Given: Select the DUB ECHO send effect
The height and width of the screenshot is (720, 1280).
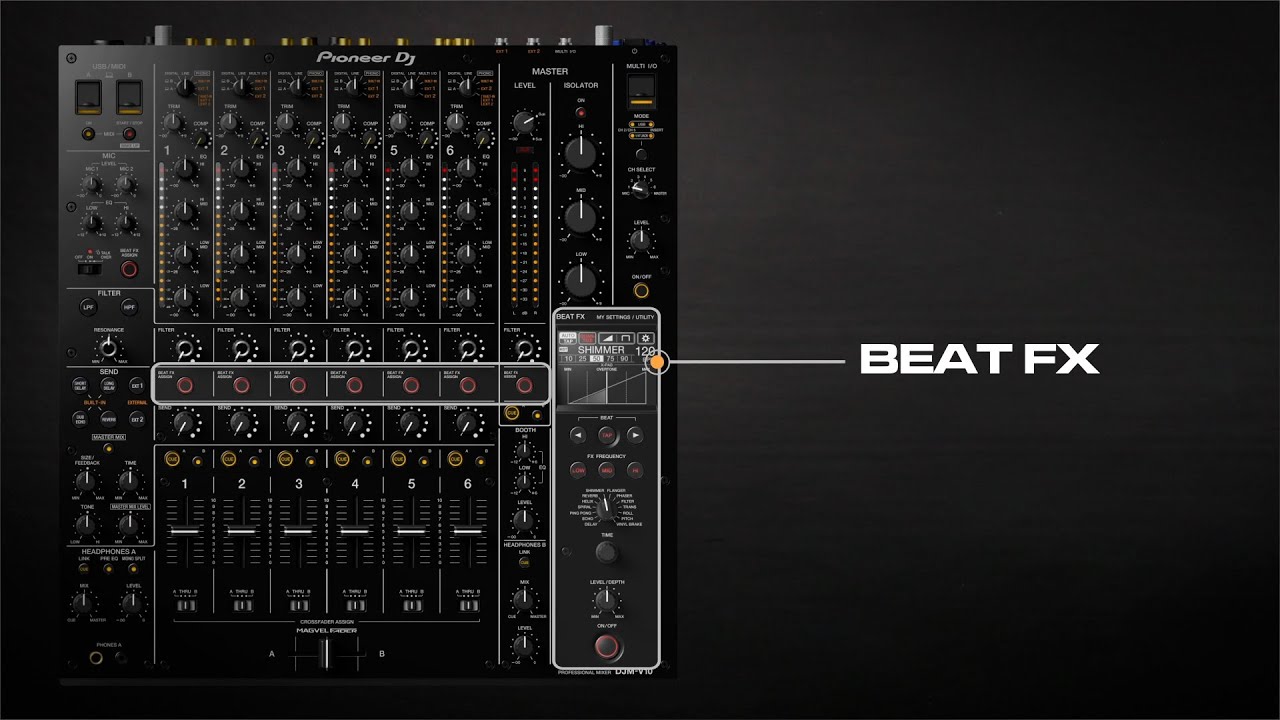Looking at the screenshot, I should 80,419.
